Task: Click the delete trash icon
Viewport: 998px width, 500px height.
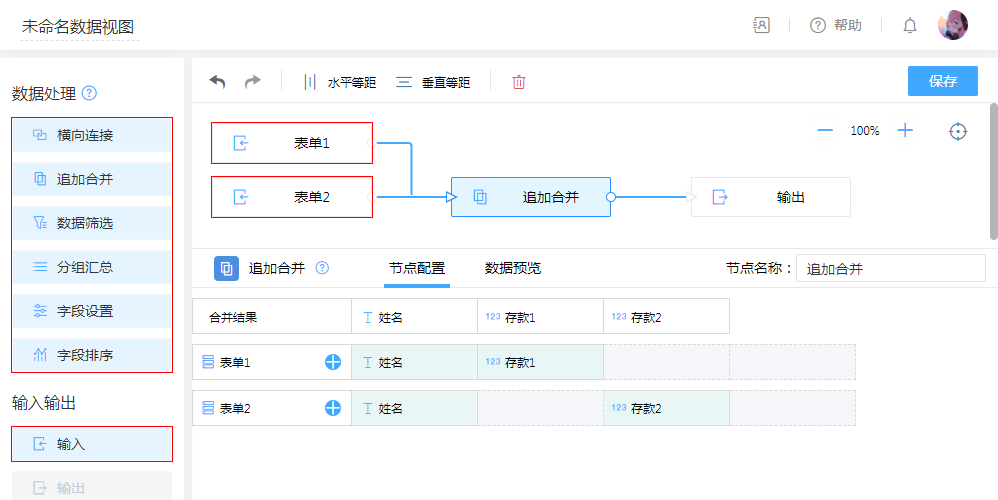Action: (518, 82)
